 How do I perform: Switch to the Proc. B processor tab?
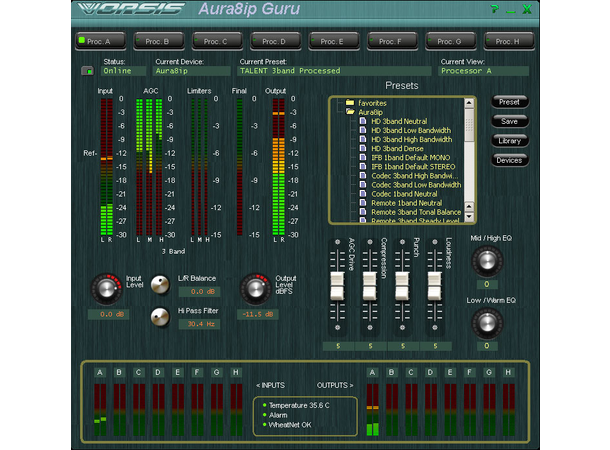(159, 41)
